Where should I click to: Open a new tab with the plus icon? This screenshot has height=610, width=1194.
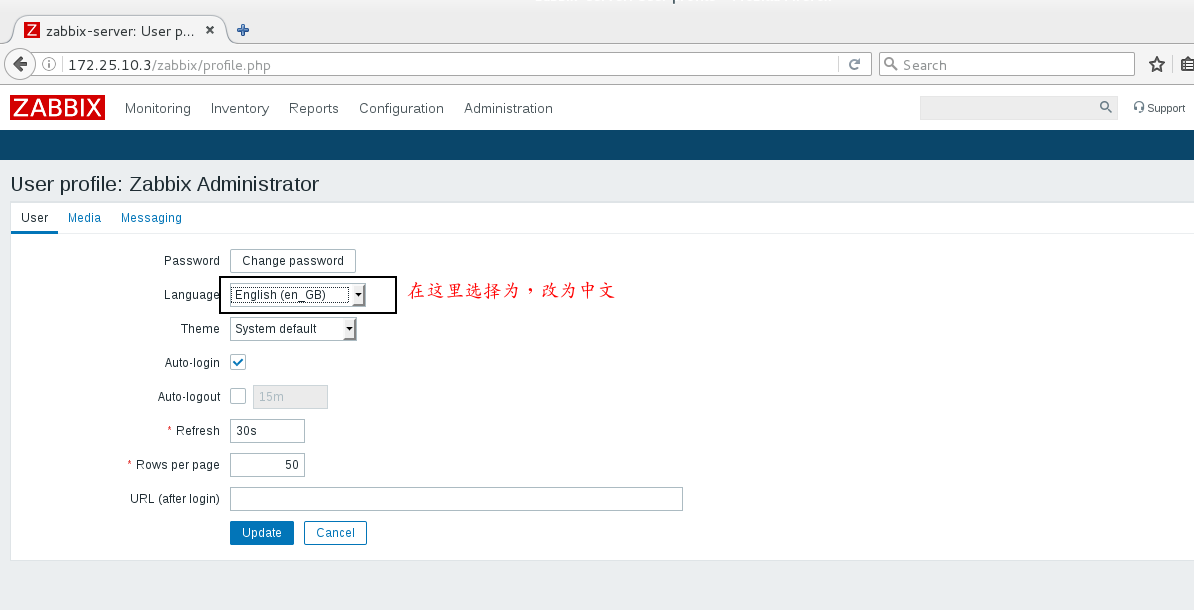click(x=243, y=30)
